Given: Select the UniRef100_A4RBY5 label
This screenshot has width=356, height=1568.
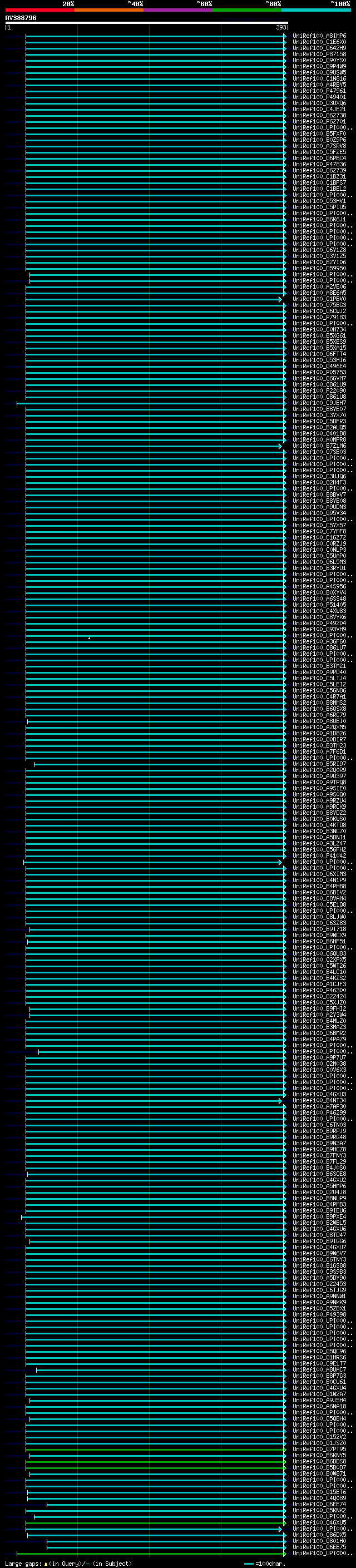Looking at the screenshot, I should click(319, 85).
